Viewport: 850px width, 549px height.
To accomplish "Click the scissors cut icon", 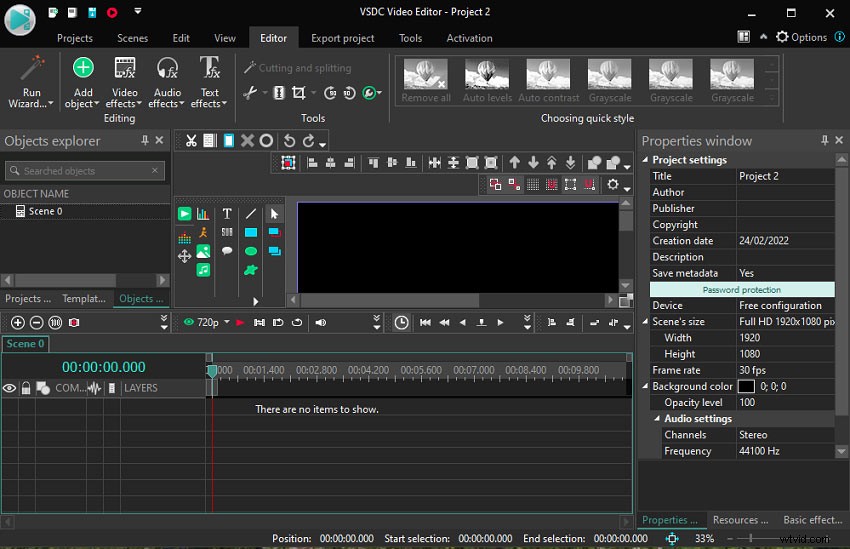I will click(191, 141).
